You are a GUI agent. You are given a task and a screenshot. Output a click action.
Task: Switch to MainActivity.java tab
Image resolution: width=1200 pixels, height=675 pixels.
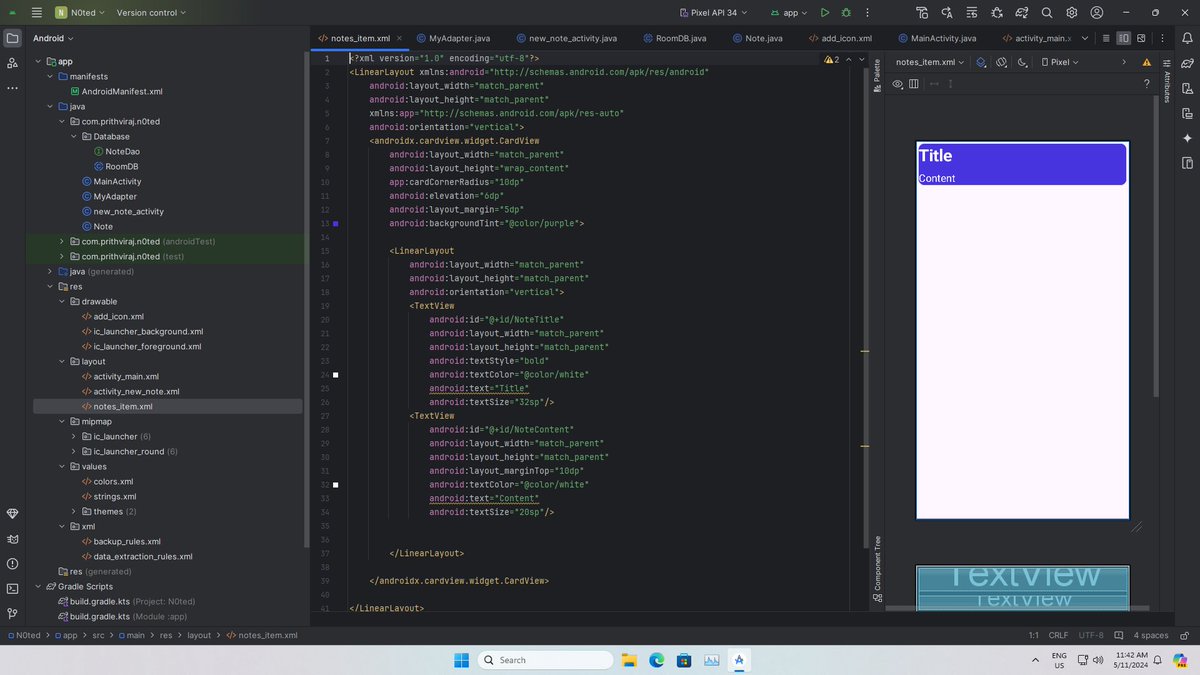936,38
